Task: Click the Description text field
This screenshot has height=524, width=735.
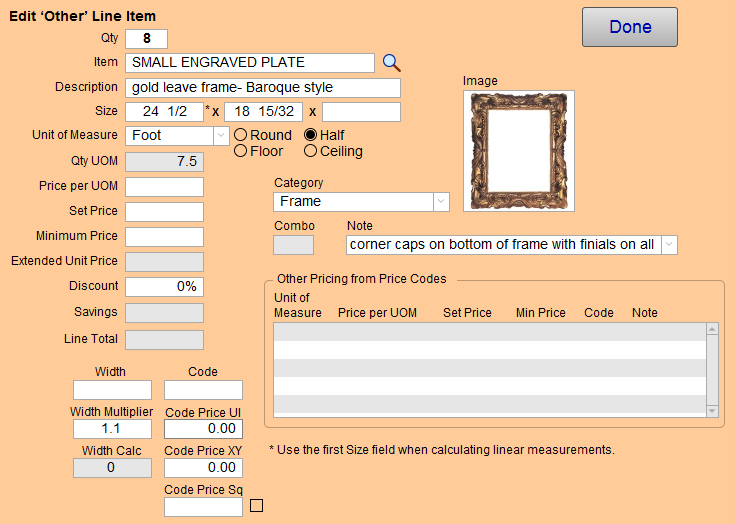Action: coord(262,87)
